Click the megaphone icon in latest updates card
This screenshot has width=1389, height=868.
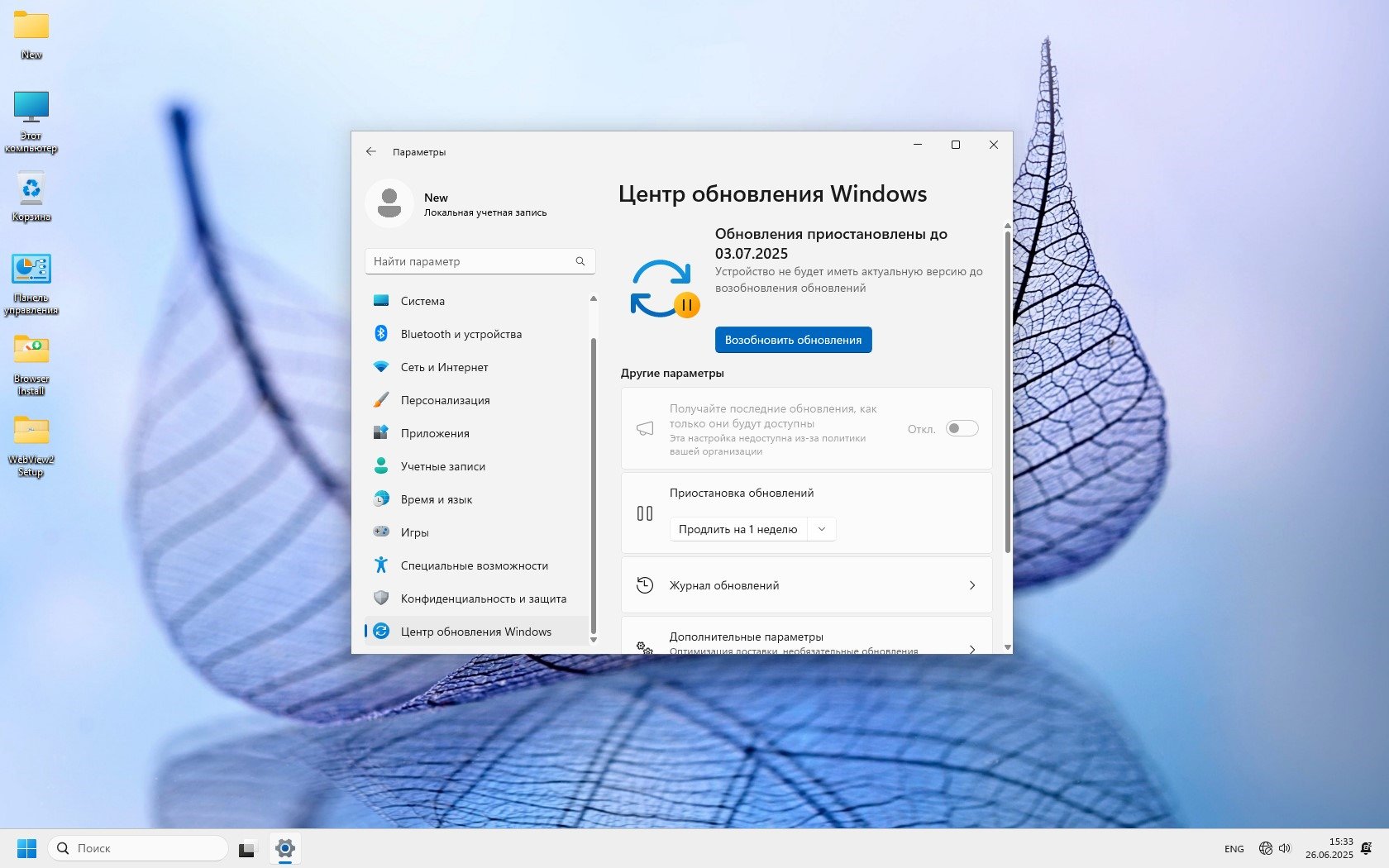645,428
